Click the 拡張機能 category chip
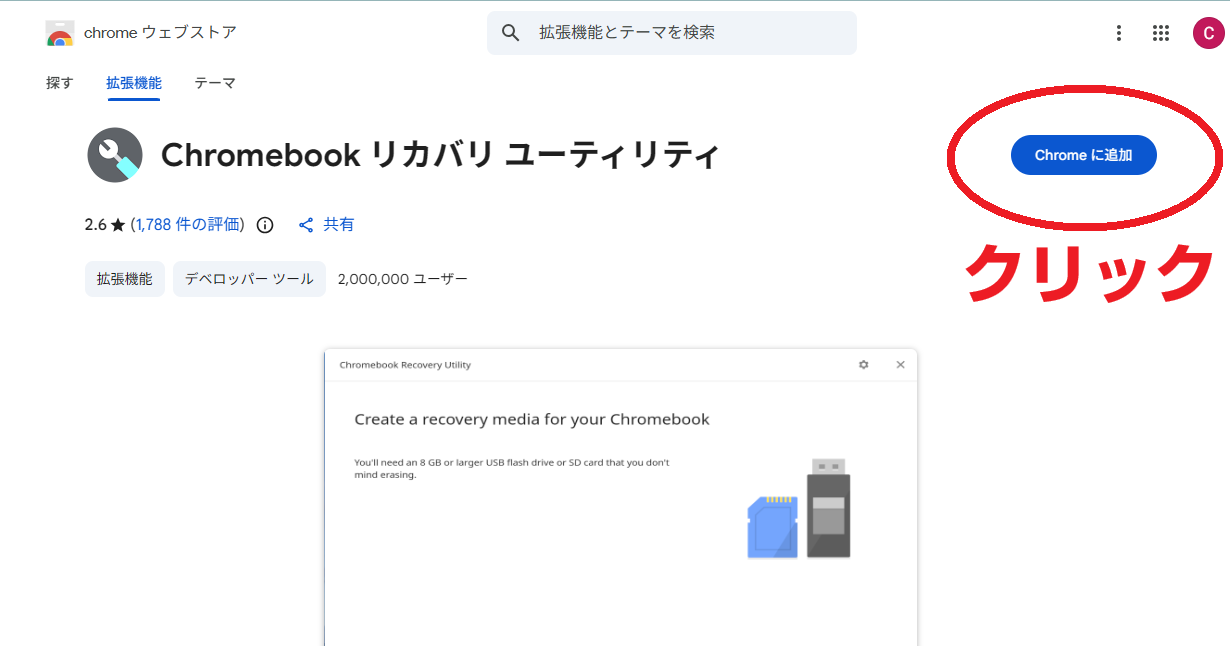The image size is (1230, 646). (x=125, y=279)
